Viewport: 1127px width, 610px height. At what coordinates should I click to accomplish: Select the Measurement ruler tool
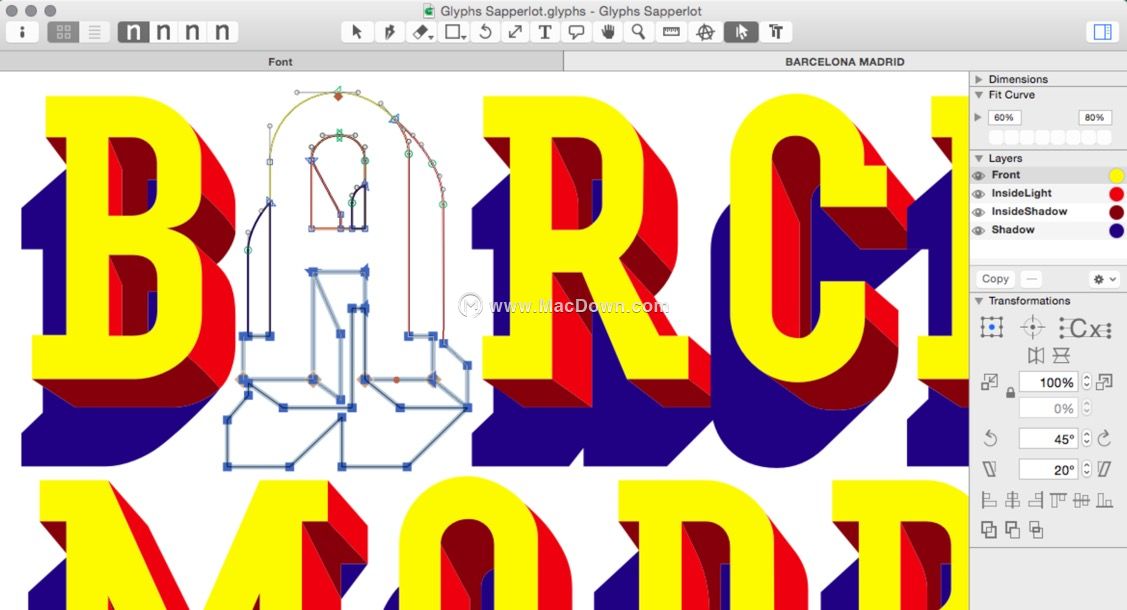671,32
